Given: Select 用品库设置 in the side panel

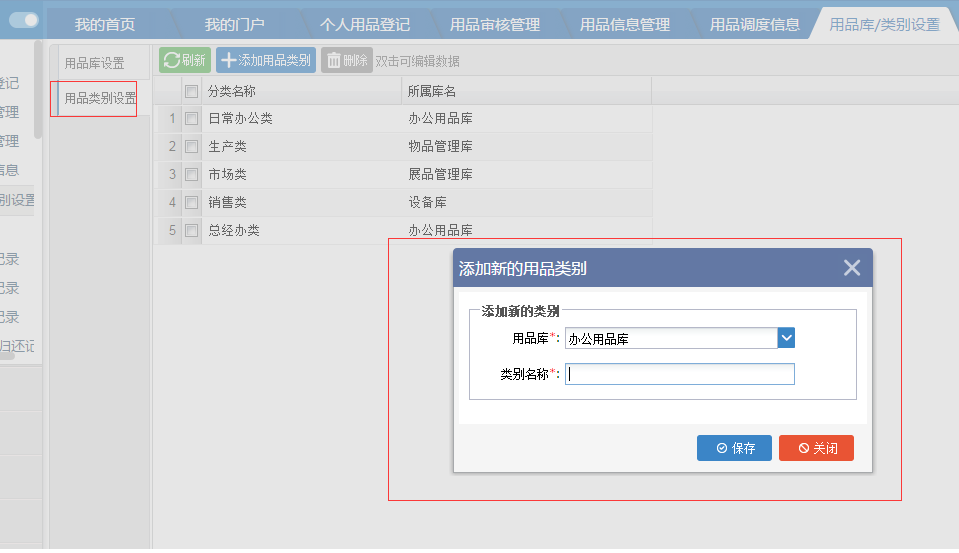Looking at the screenshot, I should [95, 63].
